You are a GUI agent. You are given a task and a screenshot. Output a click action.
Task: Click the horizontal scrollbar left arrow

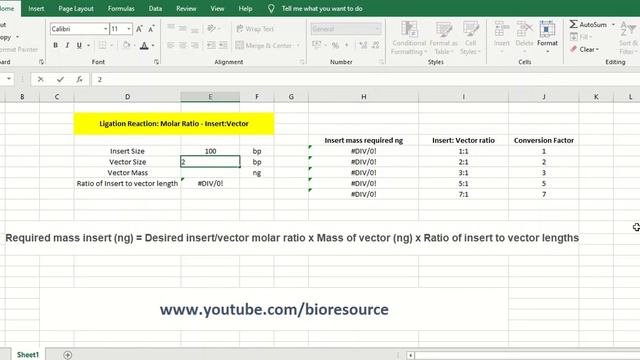(x=411, y=356)
